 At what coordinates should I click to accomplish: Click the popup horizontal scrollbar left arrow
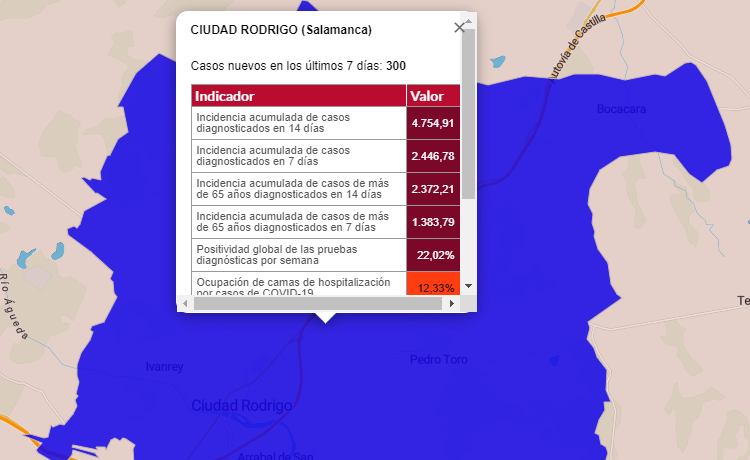pos(185,303)
